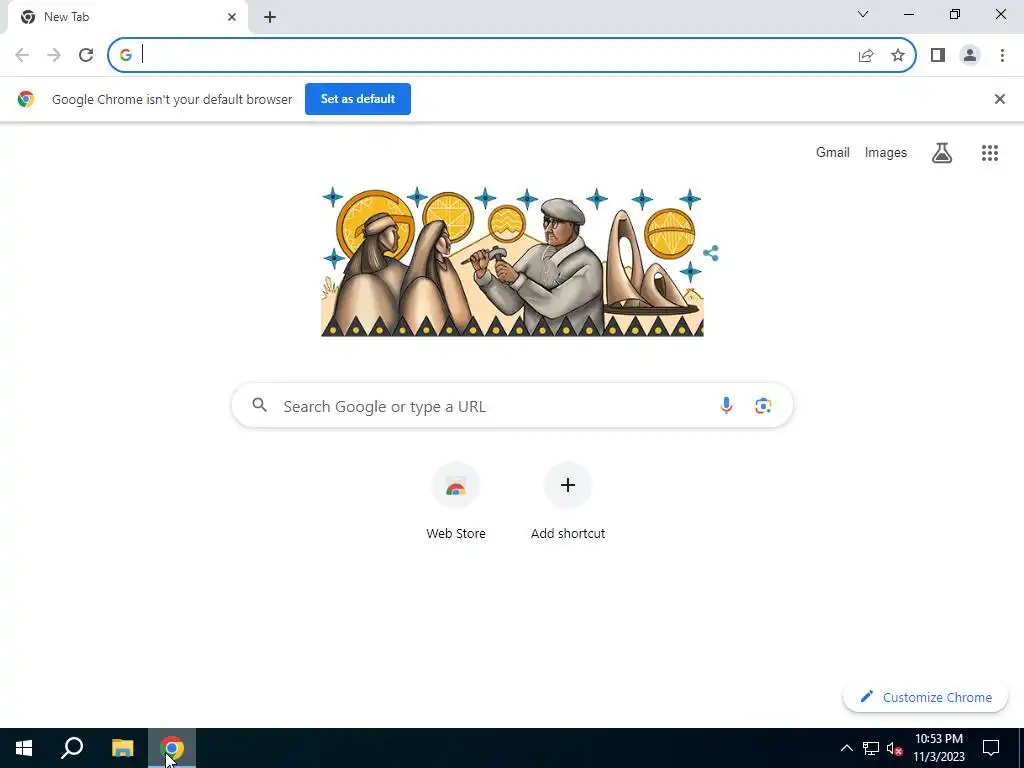Click the share this page icon

(x=866, y=55)
